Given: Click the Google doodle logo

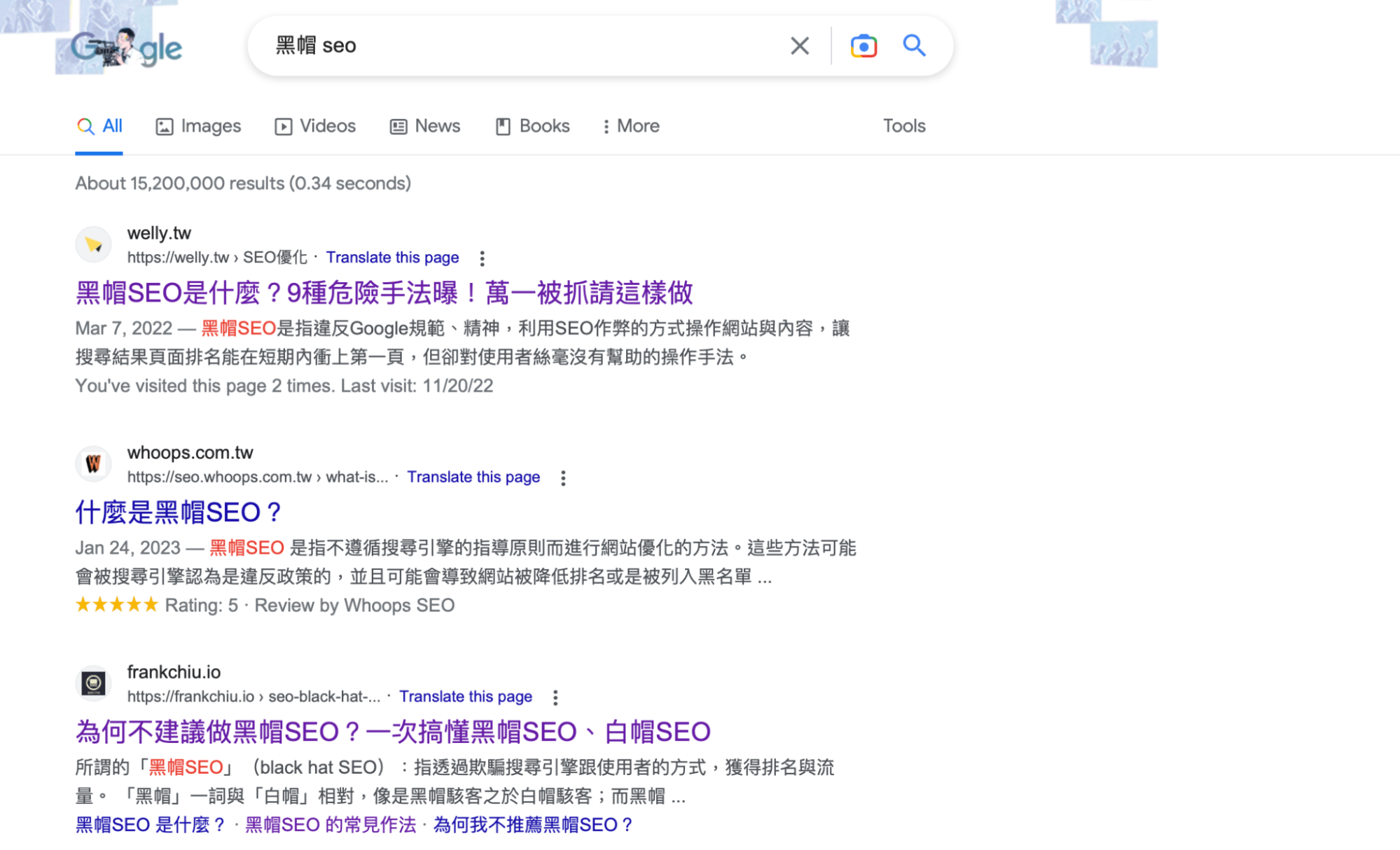Looking at the screenshot, I should click(126, 48).
